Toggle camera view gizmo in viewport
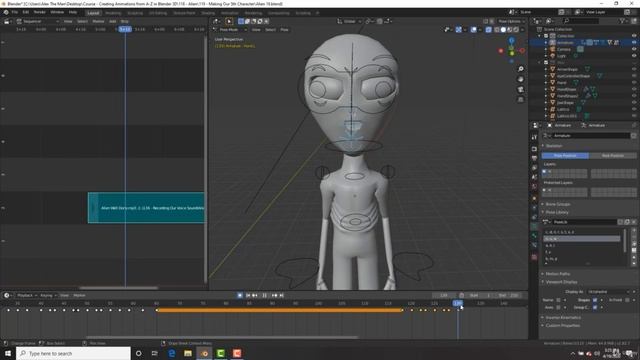The height and width of the screenshot is (360, 640). pos(520,89)
